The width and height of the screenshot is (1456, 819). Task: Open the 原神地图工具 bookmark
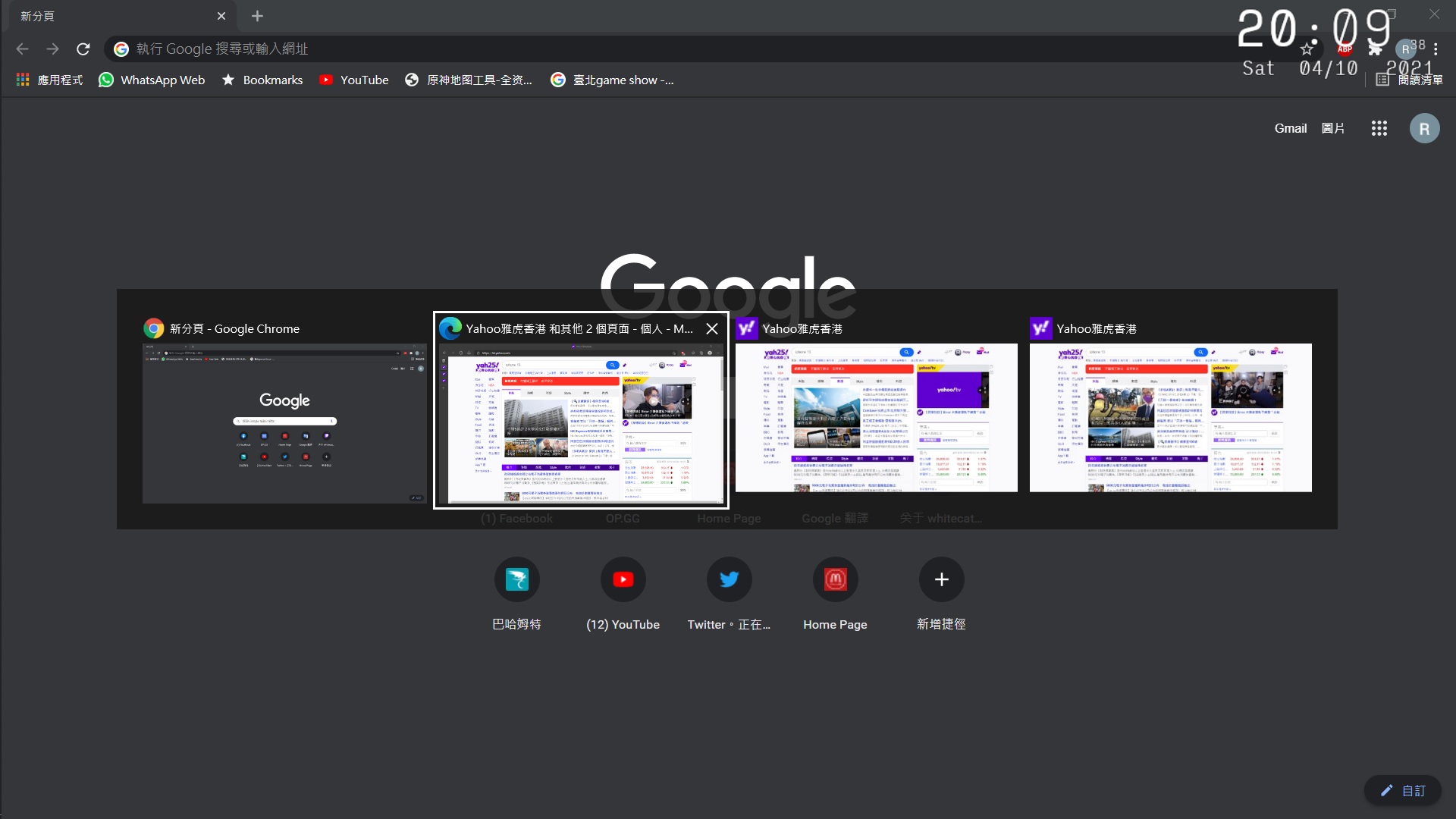point(469,80)
